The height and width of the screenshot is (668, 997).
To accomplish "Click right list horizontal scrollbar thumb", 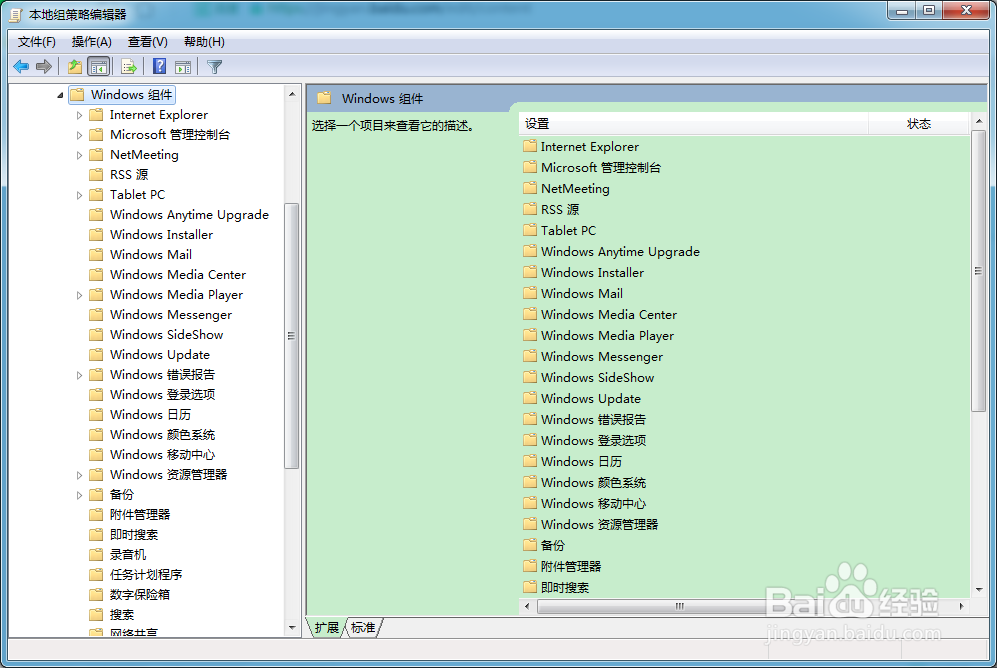I will (x=679, y=606).
